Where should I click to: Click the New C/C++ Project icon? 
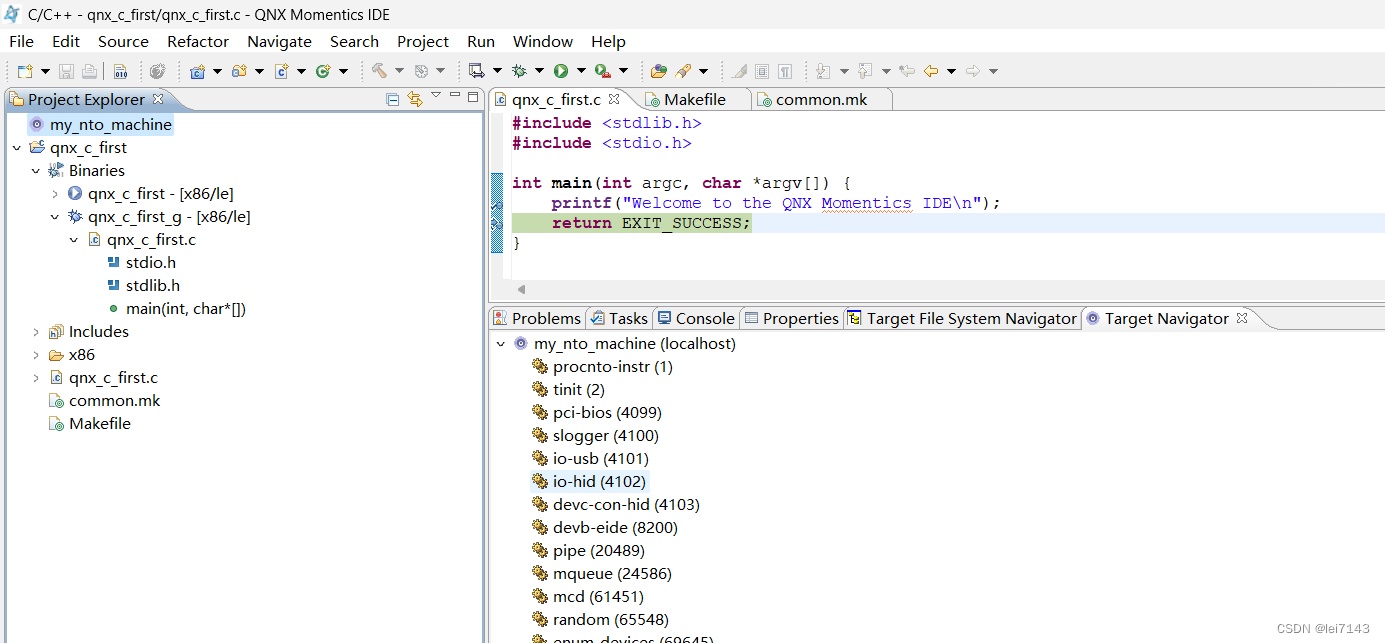[197, 71]
